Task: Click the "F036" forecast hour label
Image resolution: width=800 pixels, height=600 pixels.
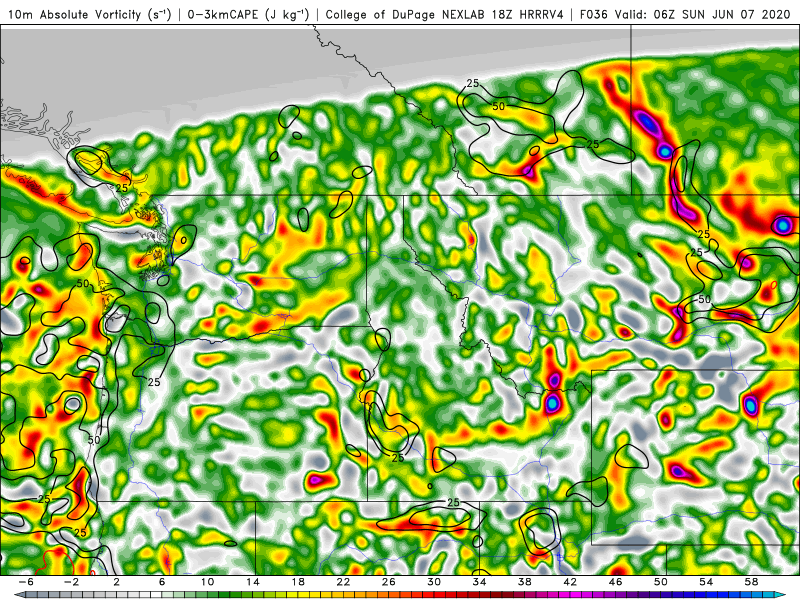Action: tap(594, 15)
